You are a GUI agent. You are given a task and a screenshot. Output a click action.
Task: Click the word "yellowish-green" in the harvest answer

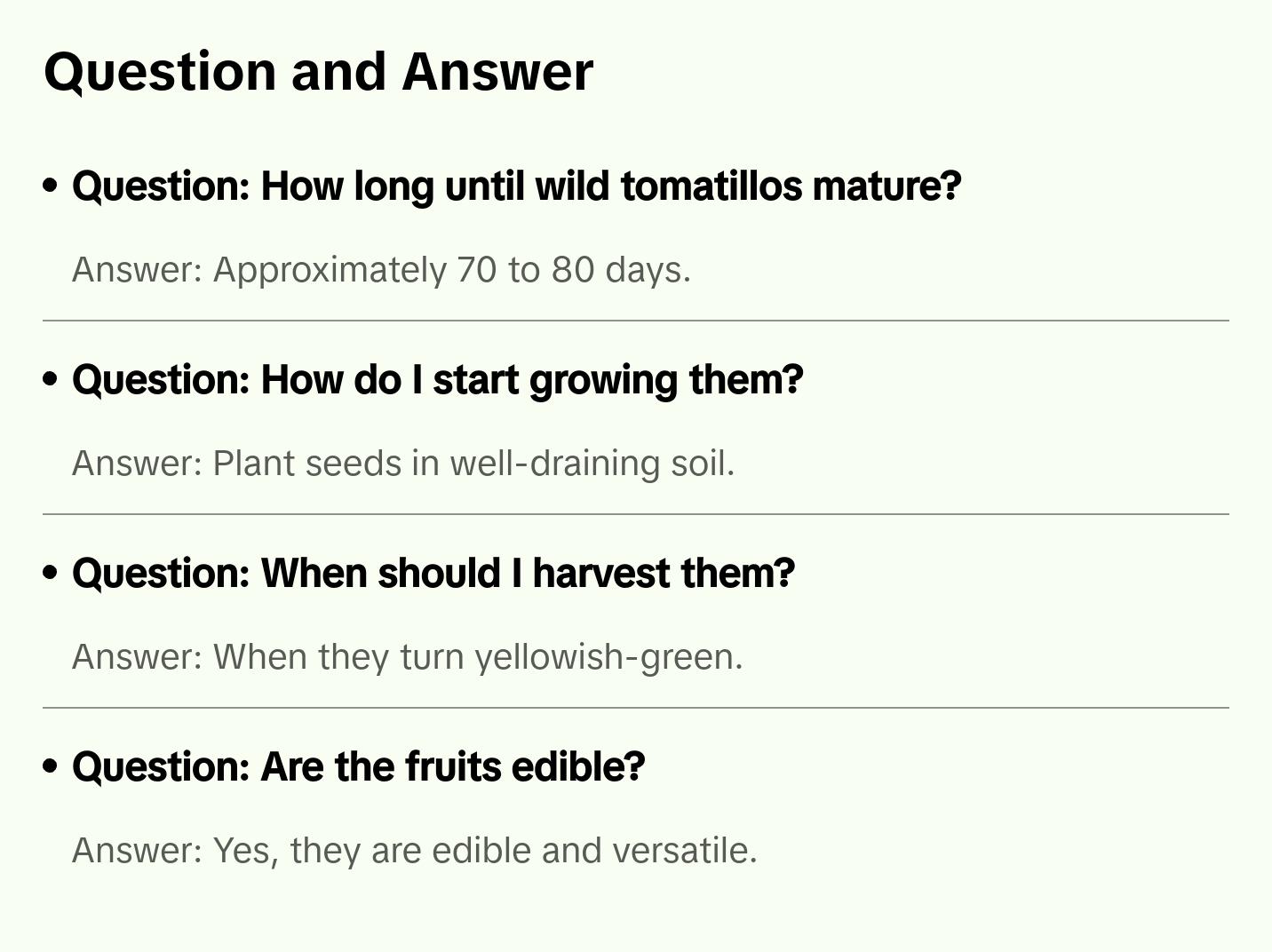[x=608, y=657]
